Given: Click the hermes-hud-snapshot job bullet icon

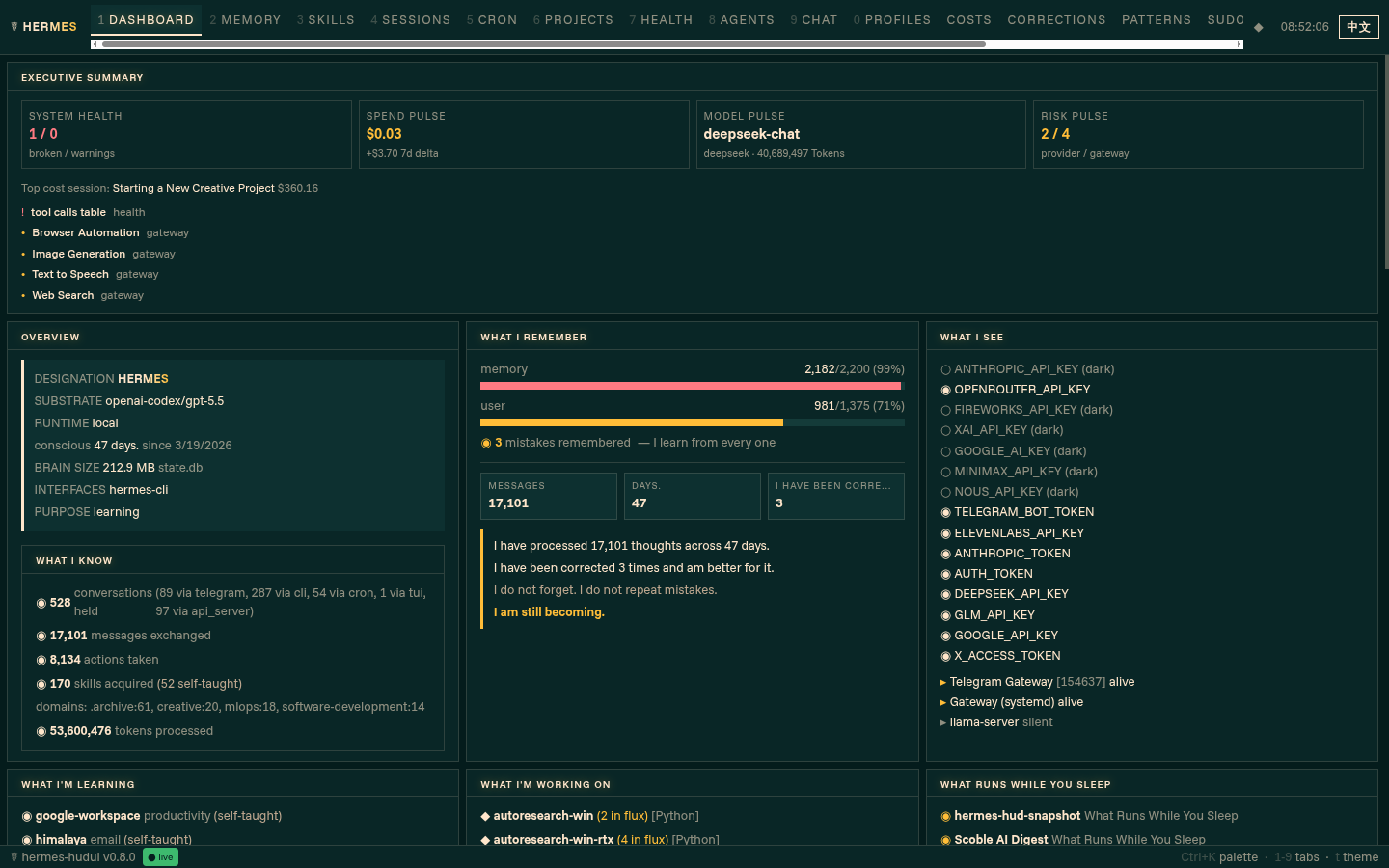Looking at the screenshot, I should coord(946,816).
